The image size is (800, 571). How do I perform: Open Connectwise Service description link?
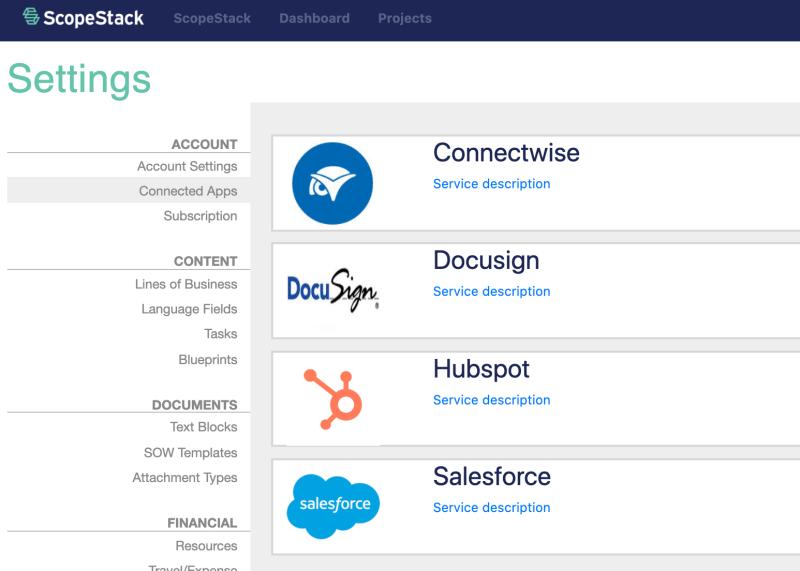tap(491, 184)
